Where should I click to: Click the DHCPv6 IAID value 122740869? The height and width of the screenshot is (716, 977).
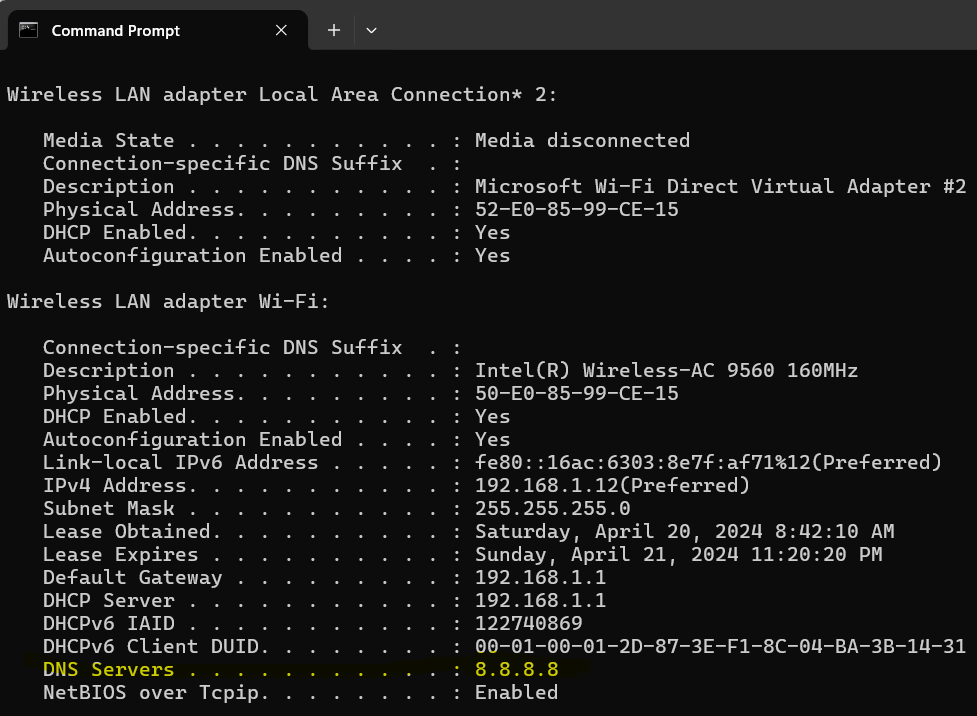(x=528, y=624)
